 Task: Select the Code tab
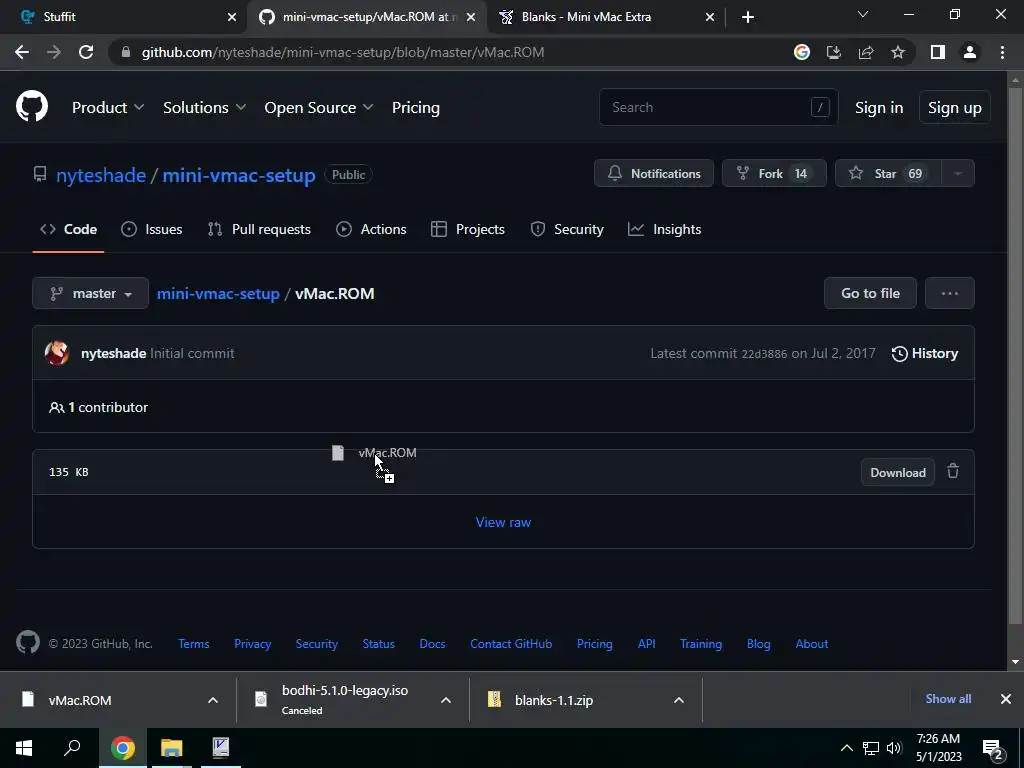[68, 229]
